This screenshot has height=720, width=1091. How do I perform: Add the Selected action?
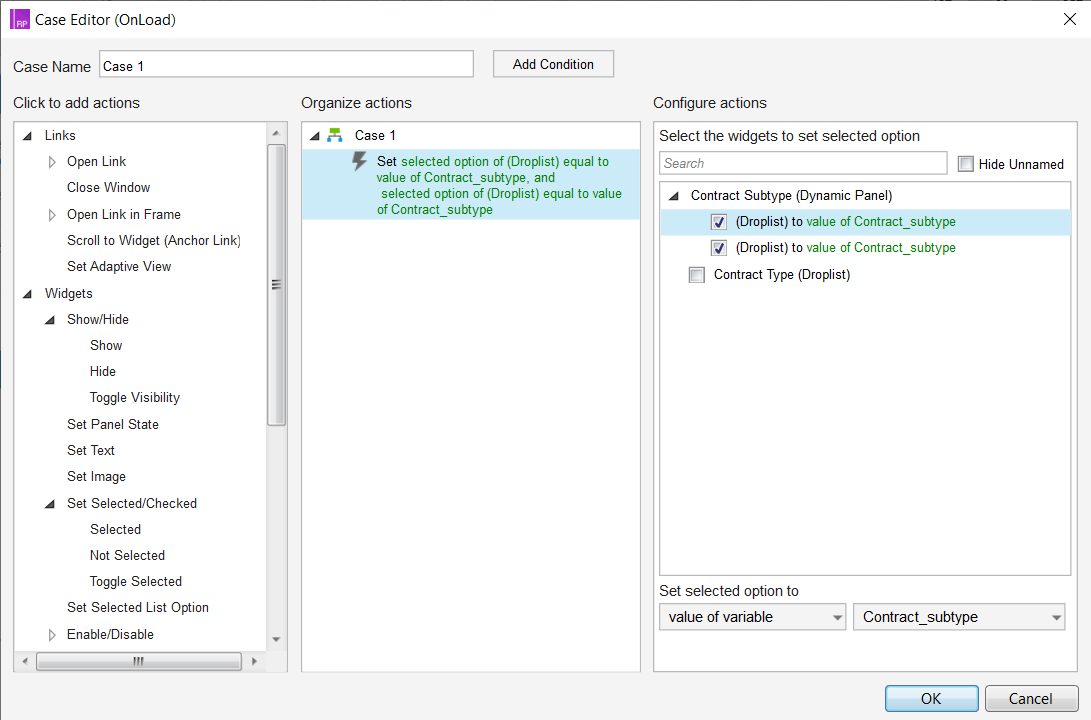coord(115,529)
